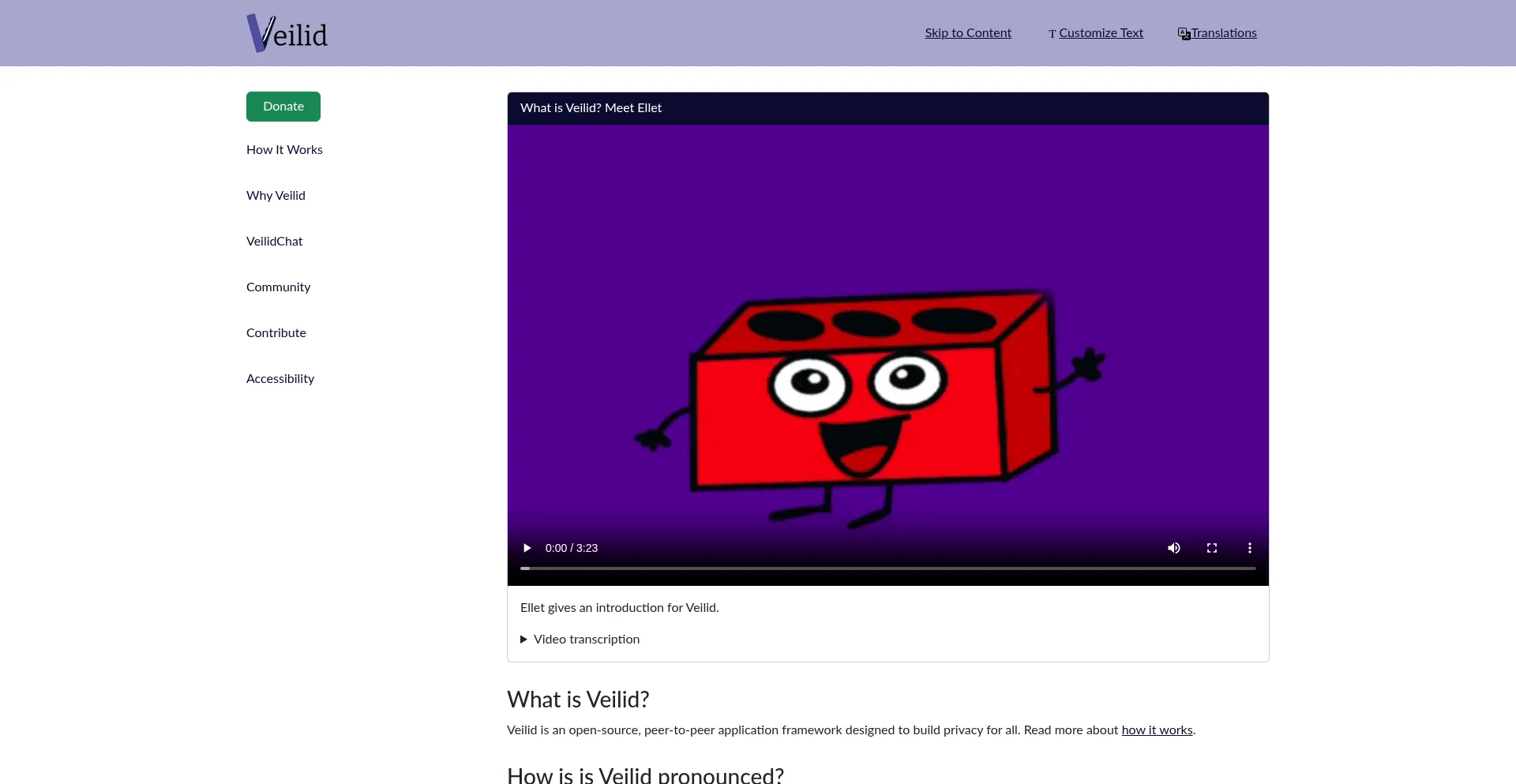Navigate to VeilidChat

point(274,241)
